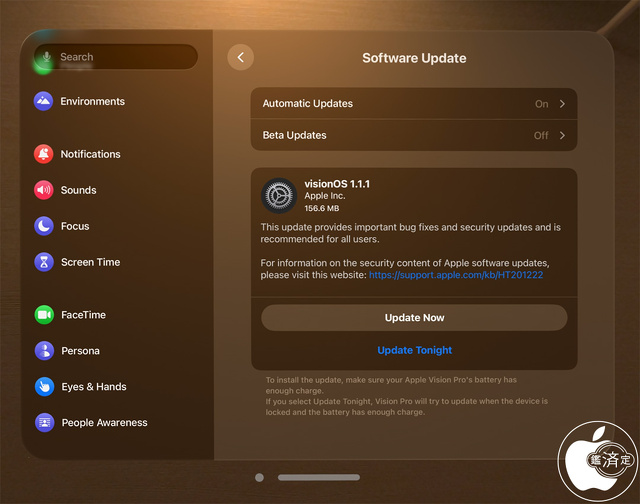Click the window bar at the bottom
Viewport: 640px width, 504px height.
click(319, 477)
